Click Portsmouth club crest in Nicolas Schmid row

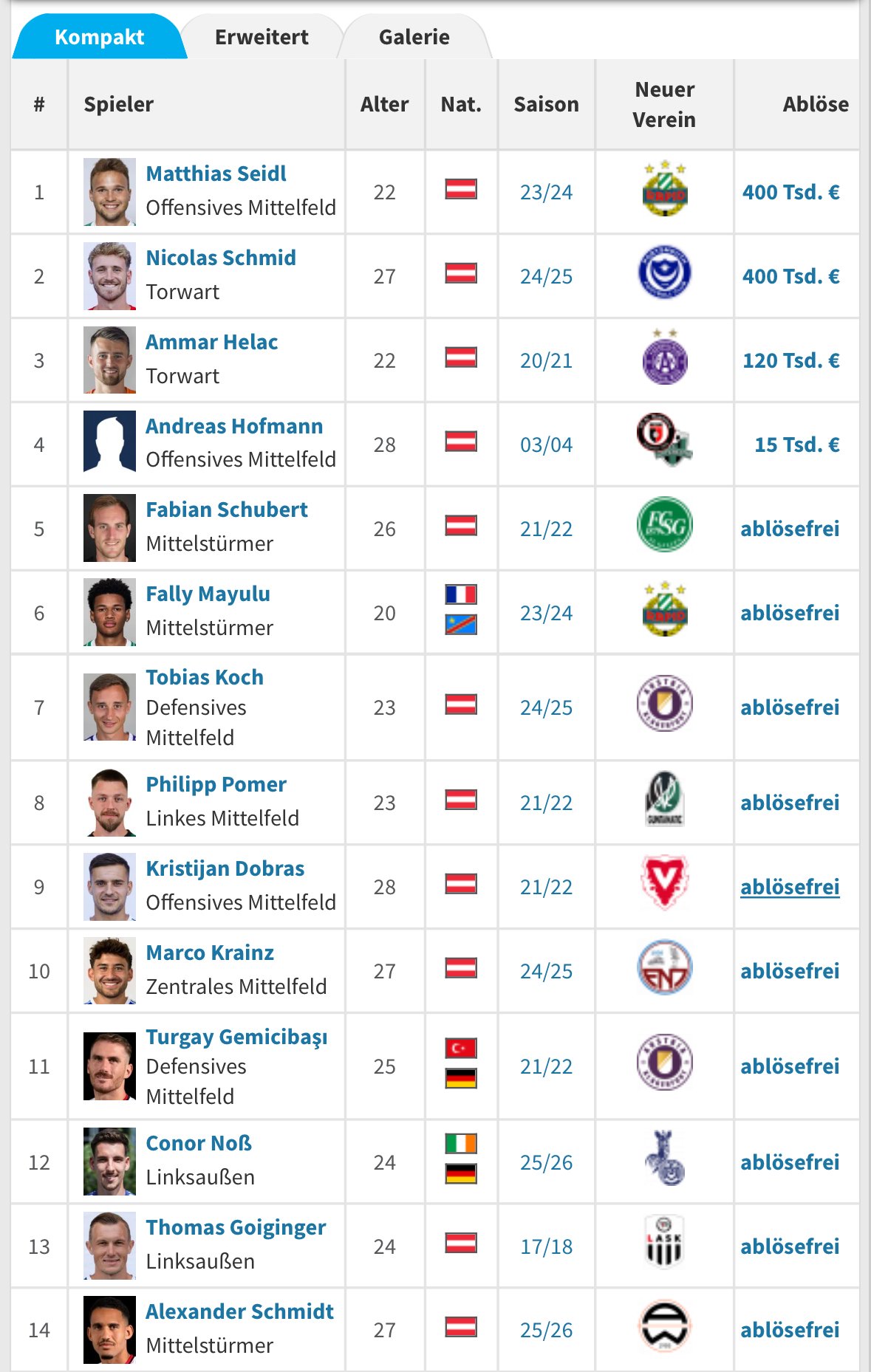click(x=664, y=272)
